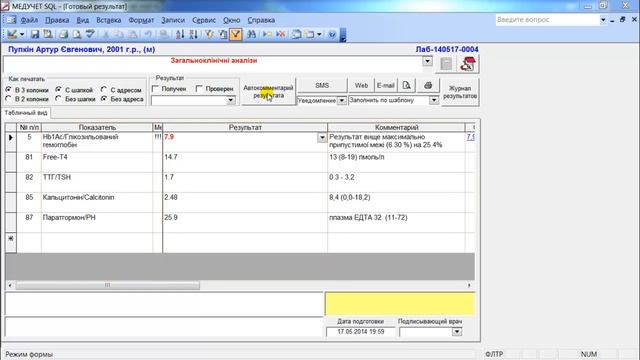The height and width of the screenshot is (360, 640).
Task: Open the Сервис menu
Action: (x=204, y=20)
